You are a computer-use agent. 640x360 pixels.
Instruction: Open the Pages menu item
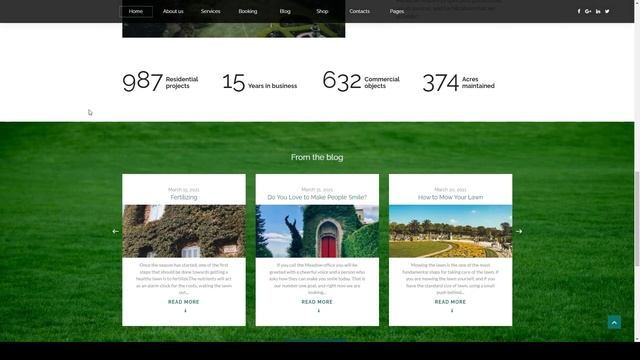pos(397,11)
